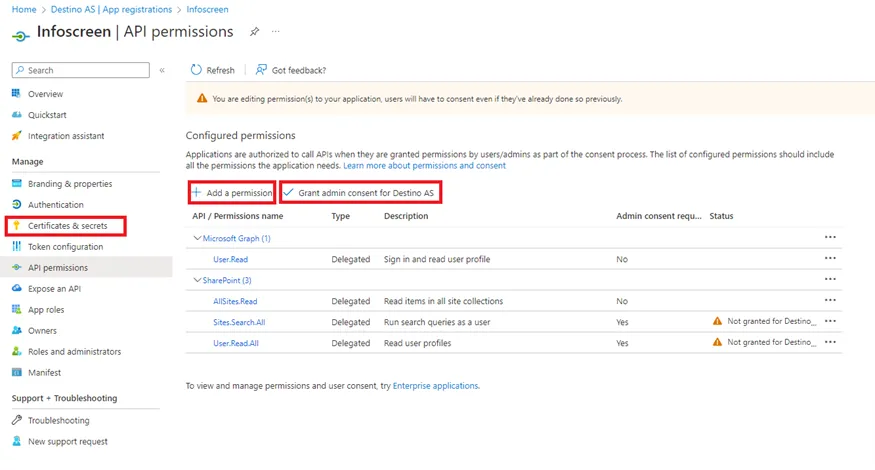Open the User.Read.All permission link
This screenshot has width=875, height=470.
coord(235,343)
